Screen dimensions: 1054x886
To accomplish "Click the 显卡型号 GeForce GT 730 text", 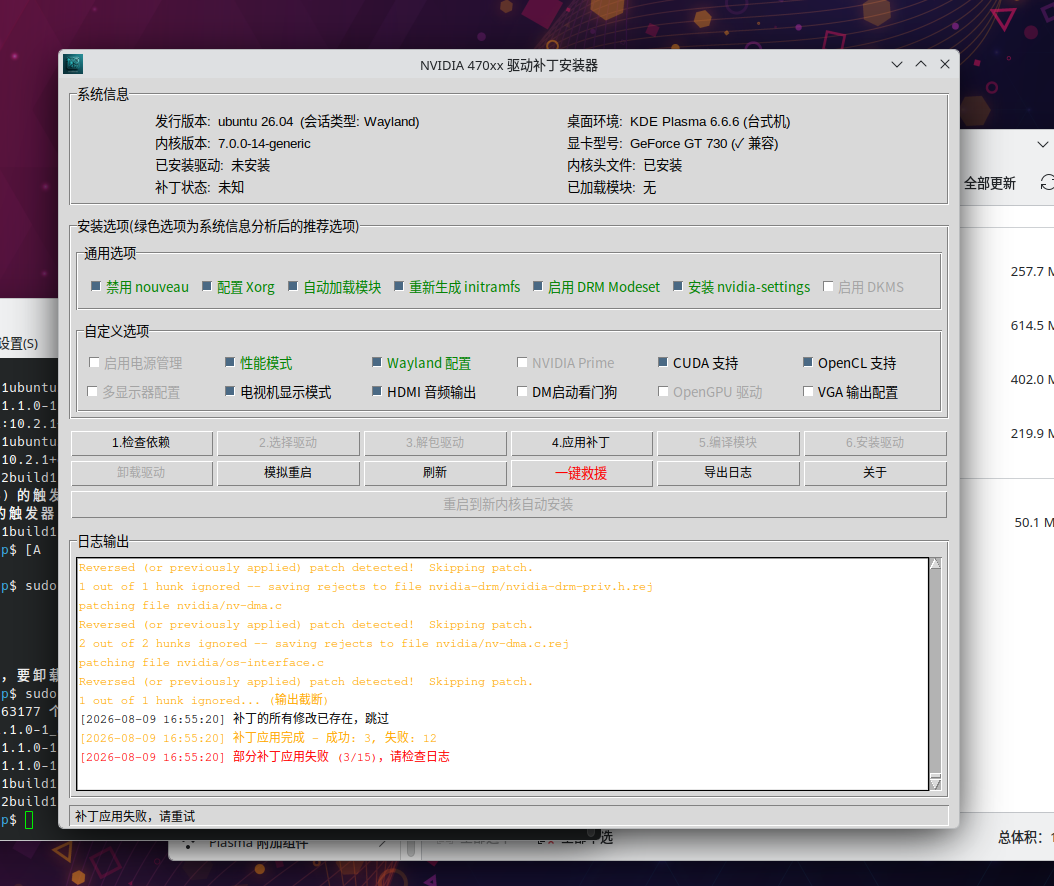I will (x=673, y=143).
